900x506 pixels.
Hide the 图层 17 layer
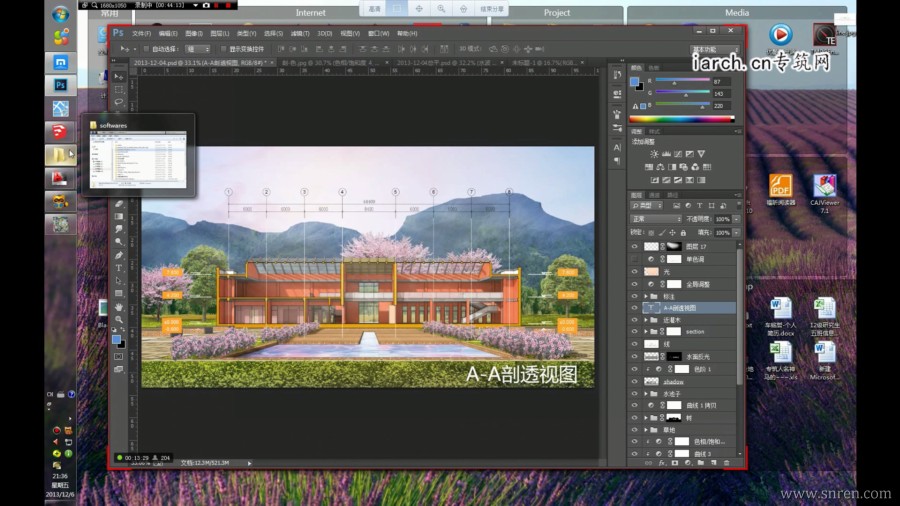tap(635, 245)
